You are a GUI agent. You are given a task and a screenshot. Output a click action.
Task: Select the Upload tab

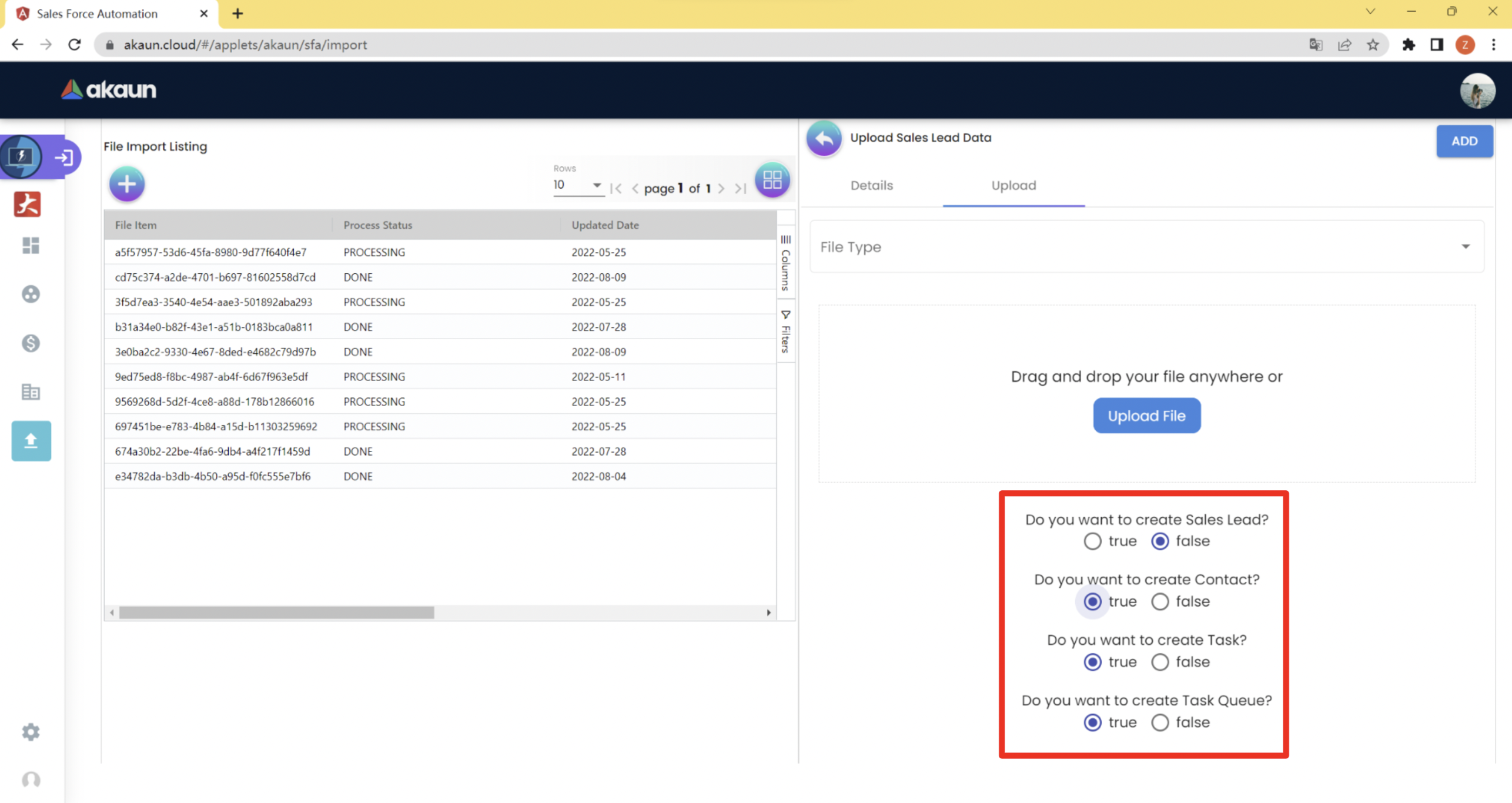point(1013,185)
